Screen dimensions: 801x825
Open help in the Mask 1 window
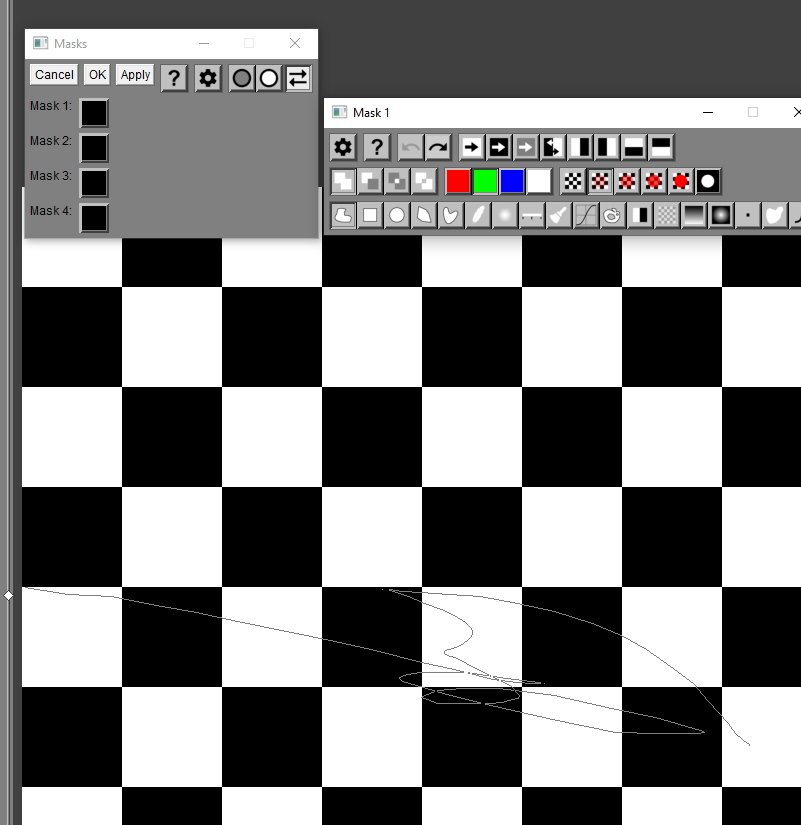(x=376, y=148)
